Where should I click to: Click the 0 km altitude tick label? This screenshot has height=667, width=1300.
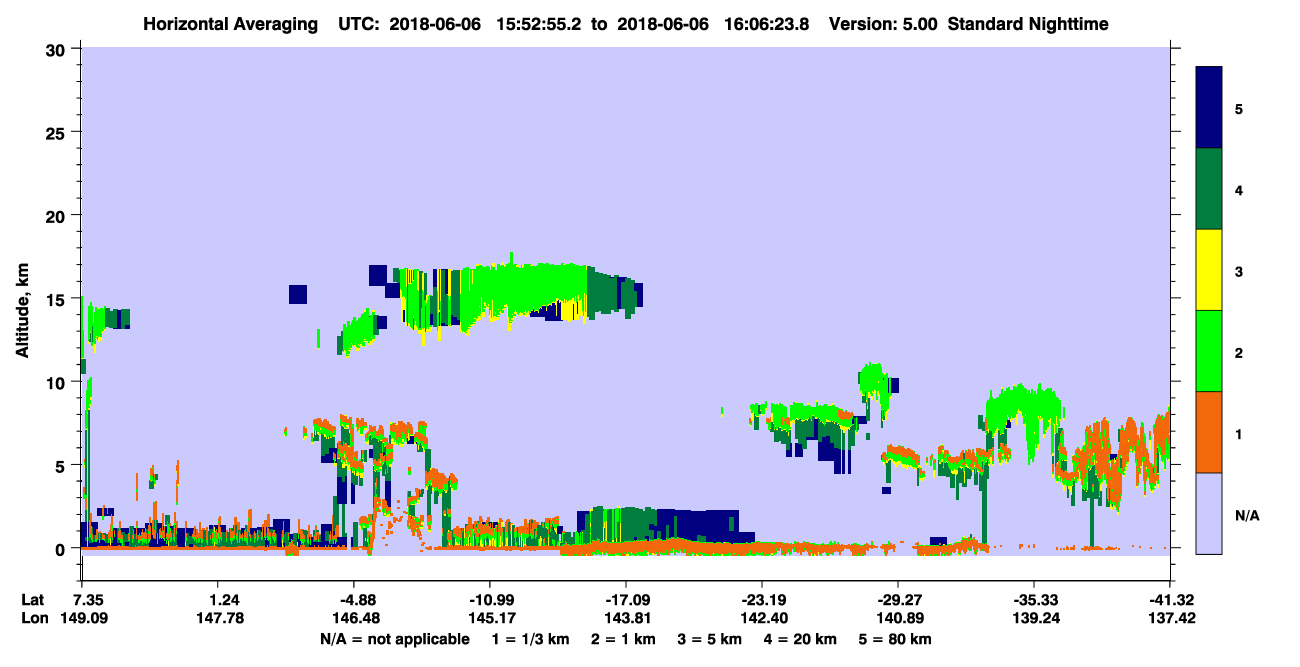pos(63,548)
